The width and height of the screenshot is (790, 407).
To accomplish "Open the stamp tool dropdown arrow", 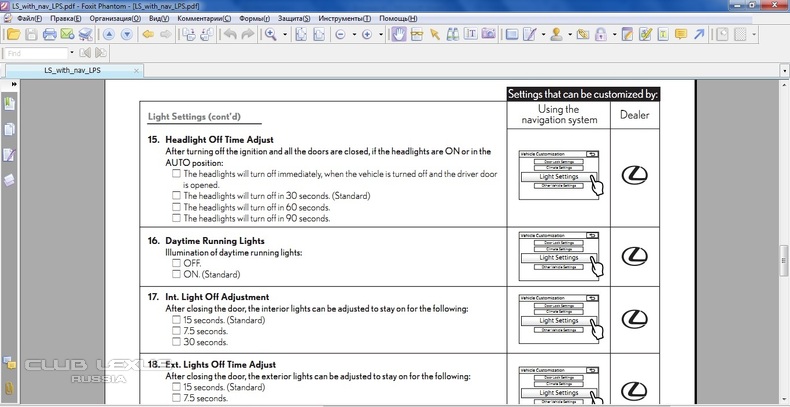I will 570,35.
